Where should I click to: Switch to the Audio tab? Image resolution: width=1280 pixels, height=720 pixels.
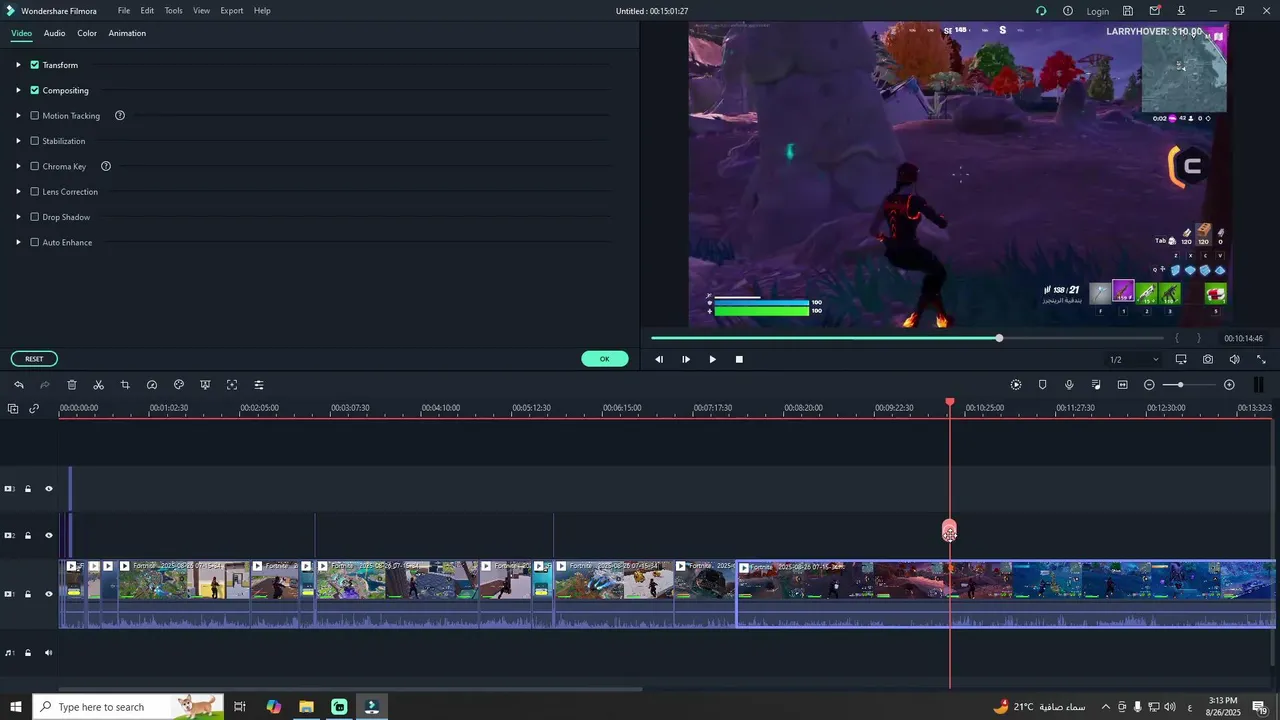click(54, 33)
